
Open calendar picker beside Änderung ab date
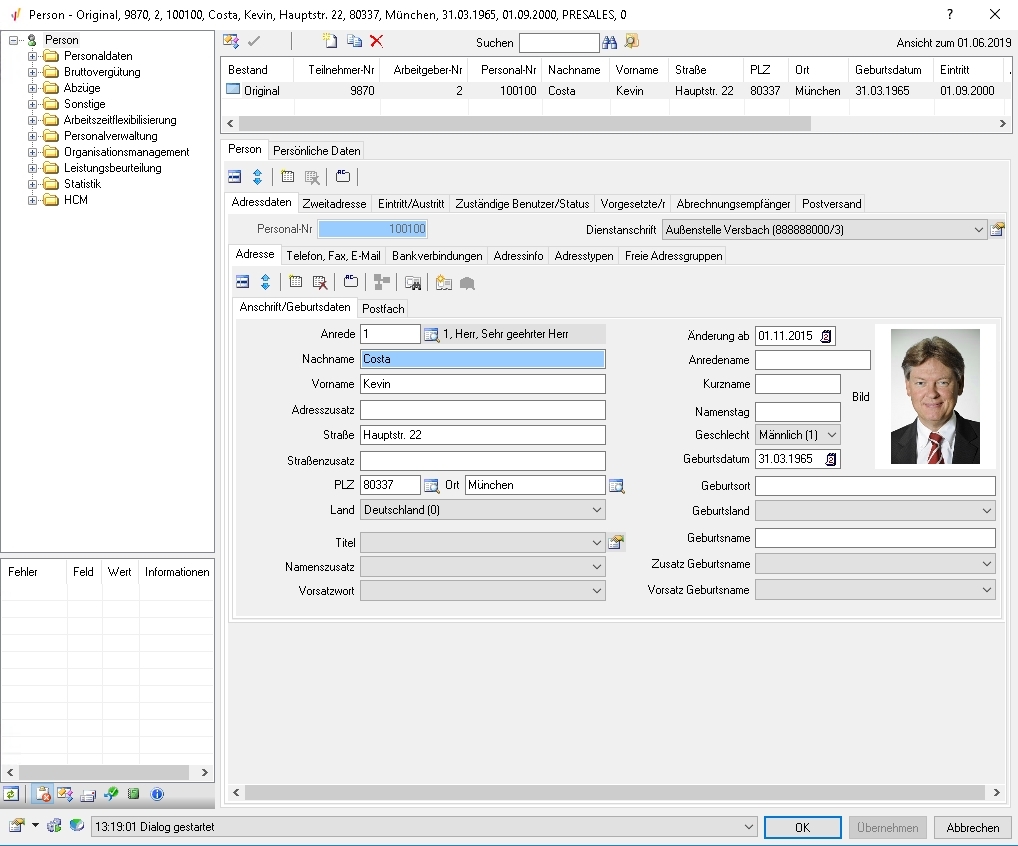(827, 336)
